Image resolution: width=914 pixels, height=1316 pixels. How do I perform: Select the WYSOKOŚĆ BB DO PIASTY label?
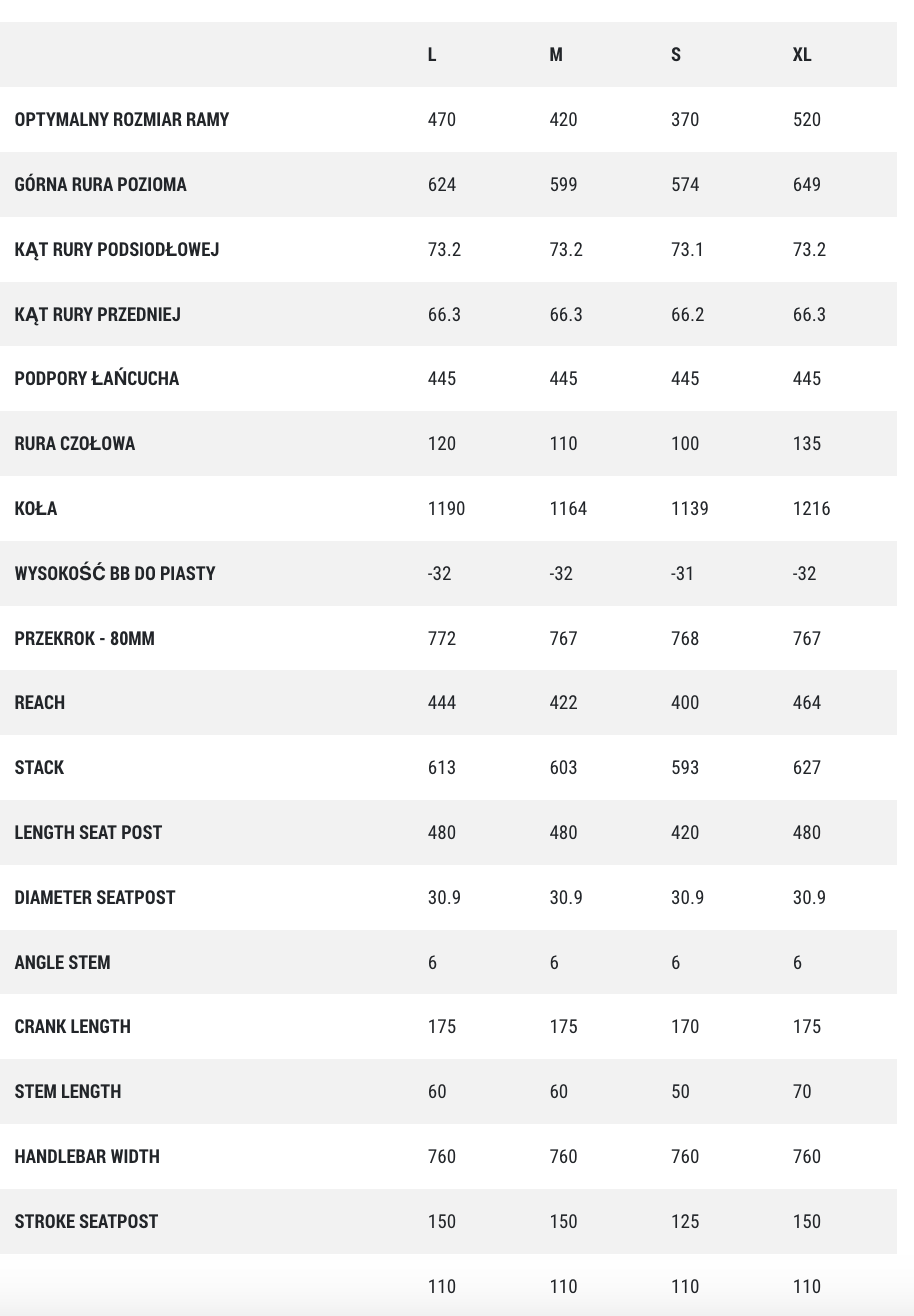point(115,573)
